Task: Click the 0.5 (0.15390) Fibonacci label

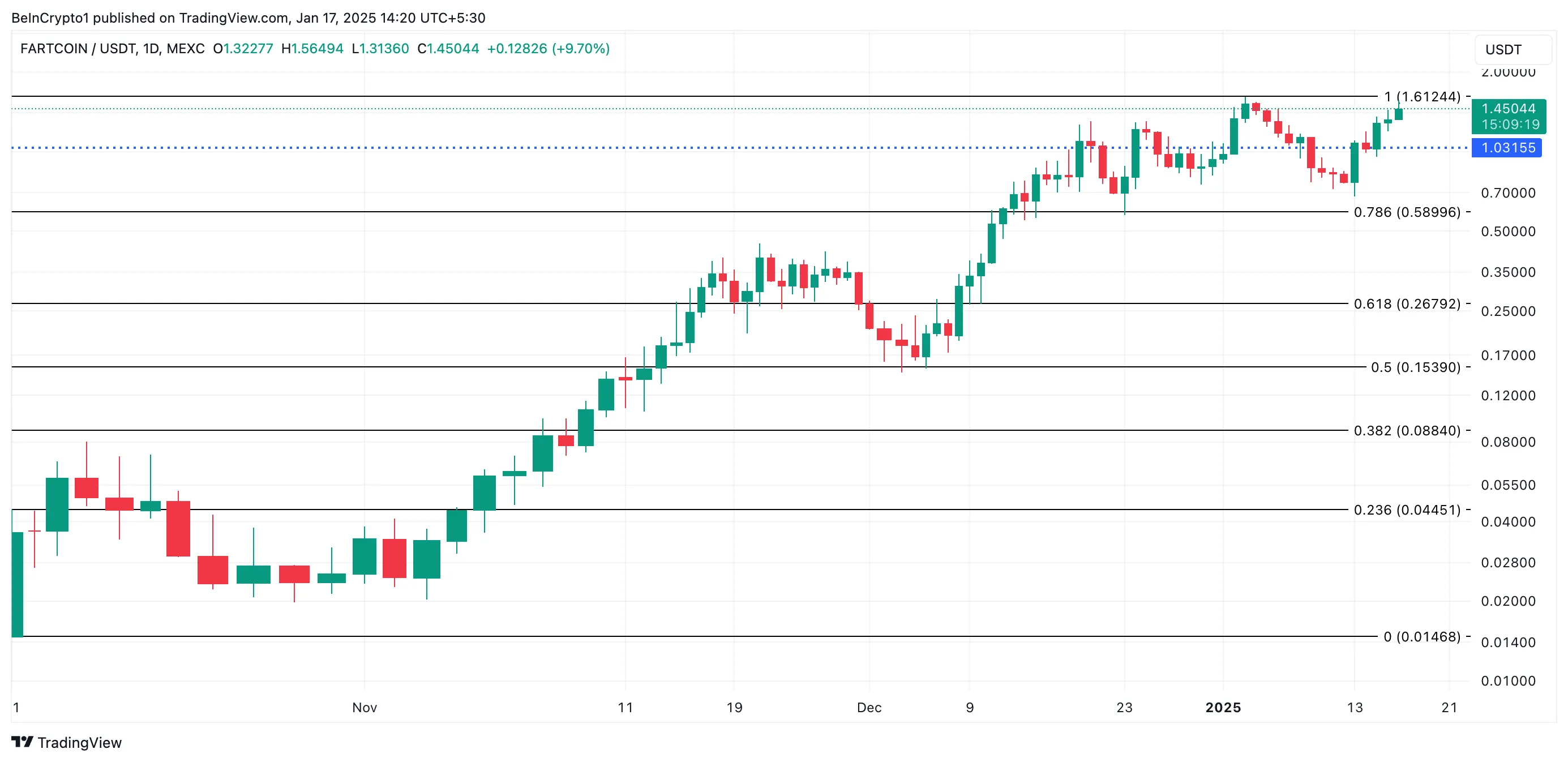Action: pyautogui.click(x=1415, y=367)
